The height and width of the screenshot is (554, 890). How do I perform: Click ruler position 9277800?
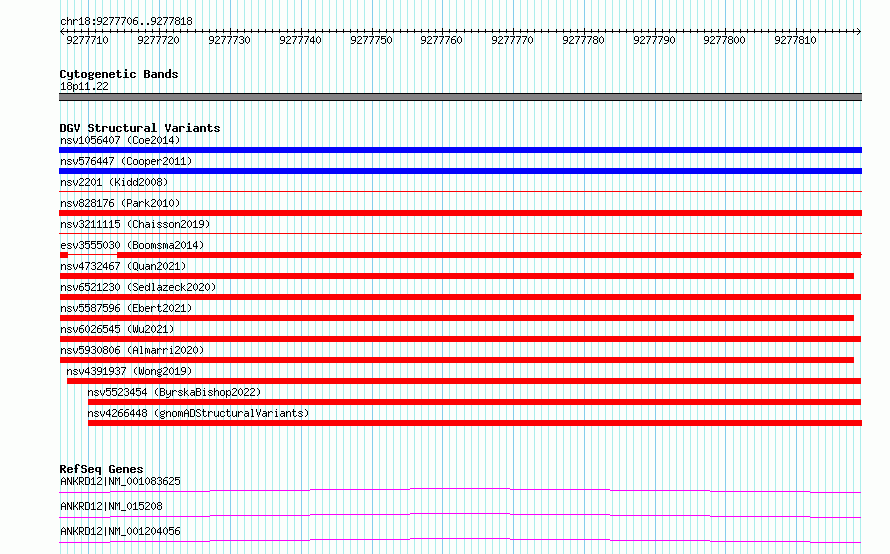[724, 40]
